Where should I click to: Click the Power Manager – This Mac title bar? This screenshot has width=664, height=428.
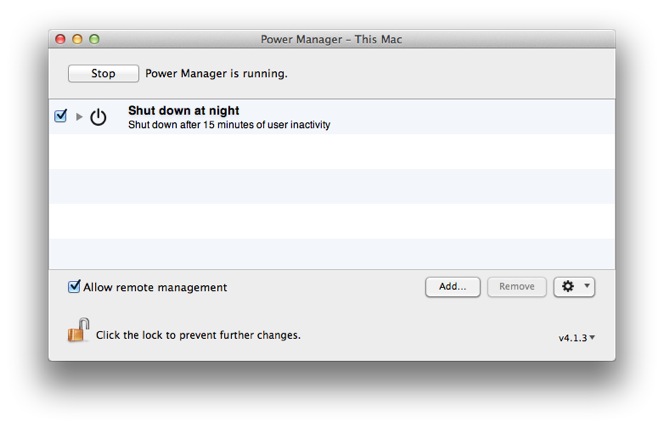point(331,39)
